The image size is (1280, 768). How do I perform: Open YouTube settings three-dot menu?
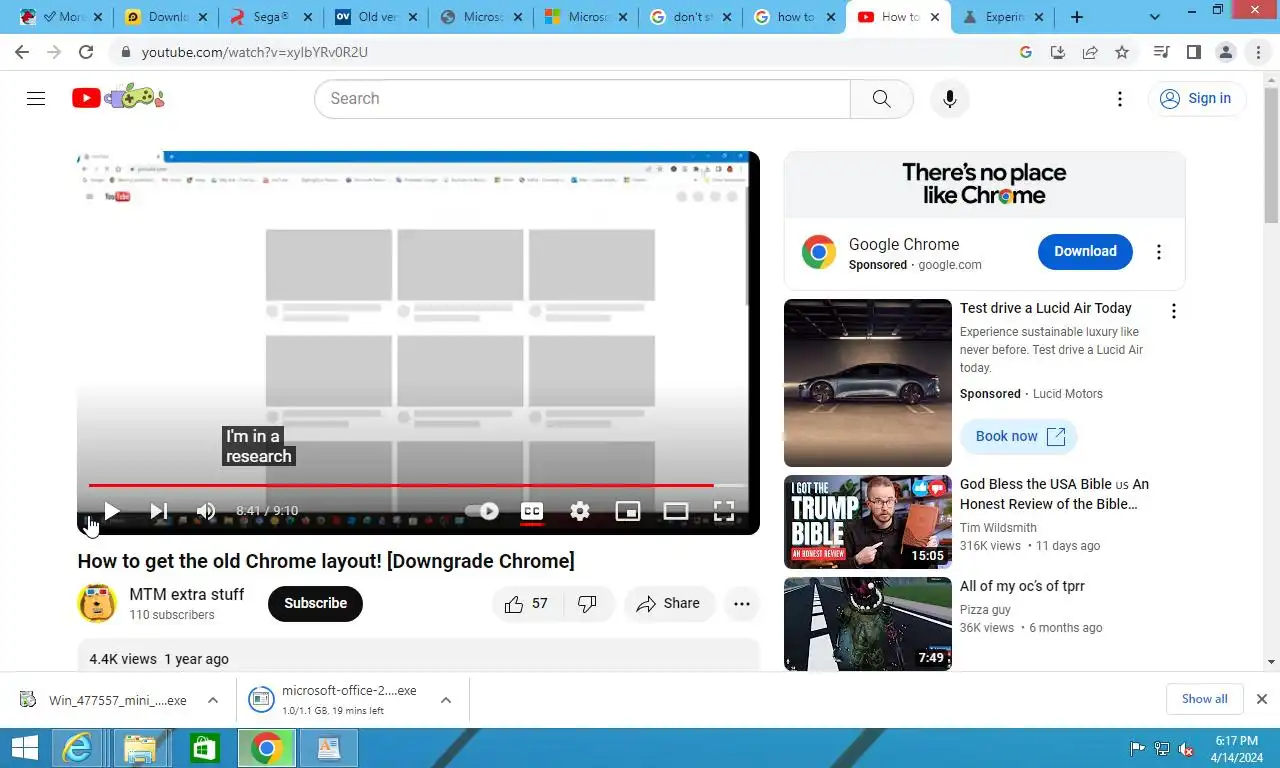1120,98
